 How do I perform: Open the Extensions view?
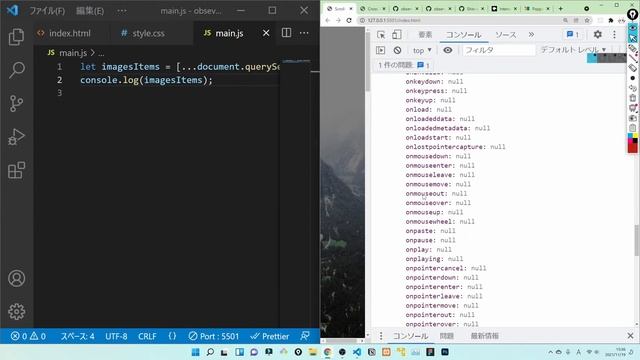point(16,170)
